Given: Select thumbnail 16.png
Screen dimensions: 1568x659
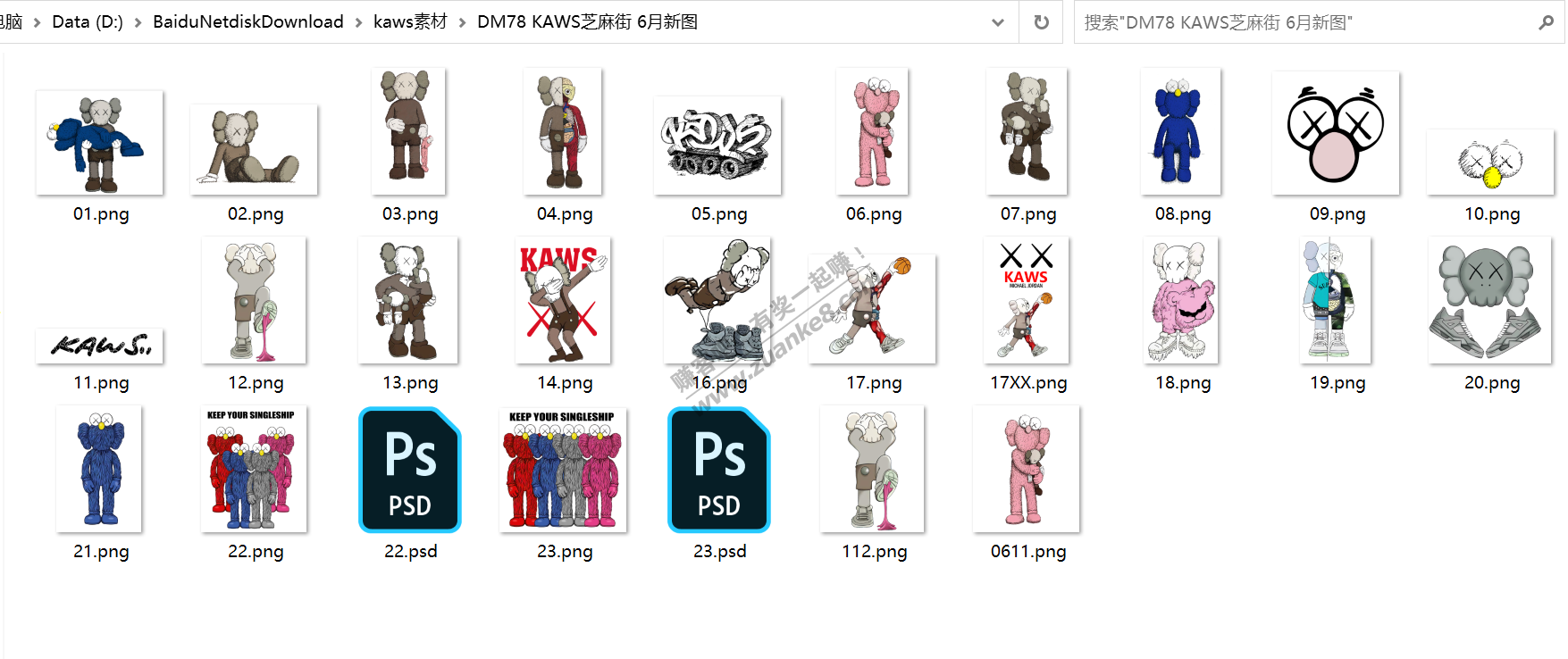Looking at the screenshot, I should (x=717, y=300).
